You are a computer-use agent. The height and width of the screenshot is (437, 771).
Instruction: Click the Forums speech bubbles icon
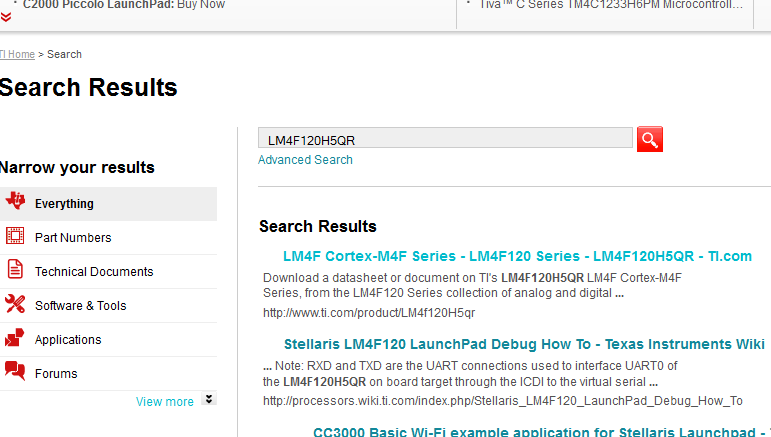pyautogui.click(x=15, y=371)
